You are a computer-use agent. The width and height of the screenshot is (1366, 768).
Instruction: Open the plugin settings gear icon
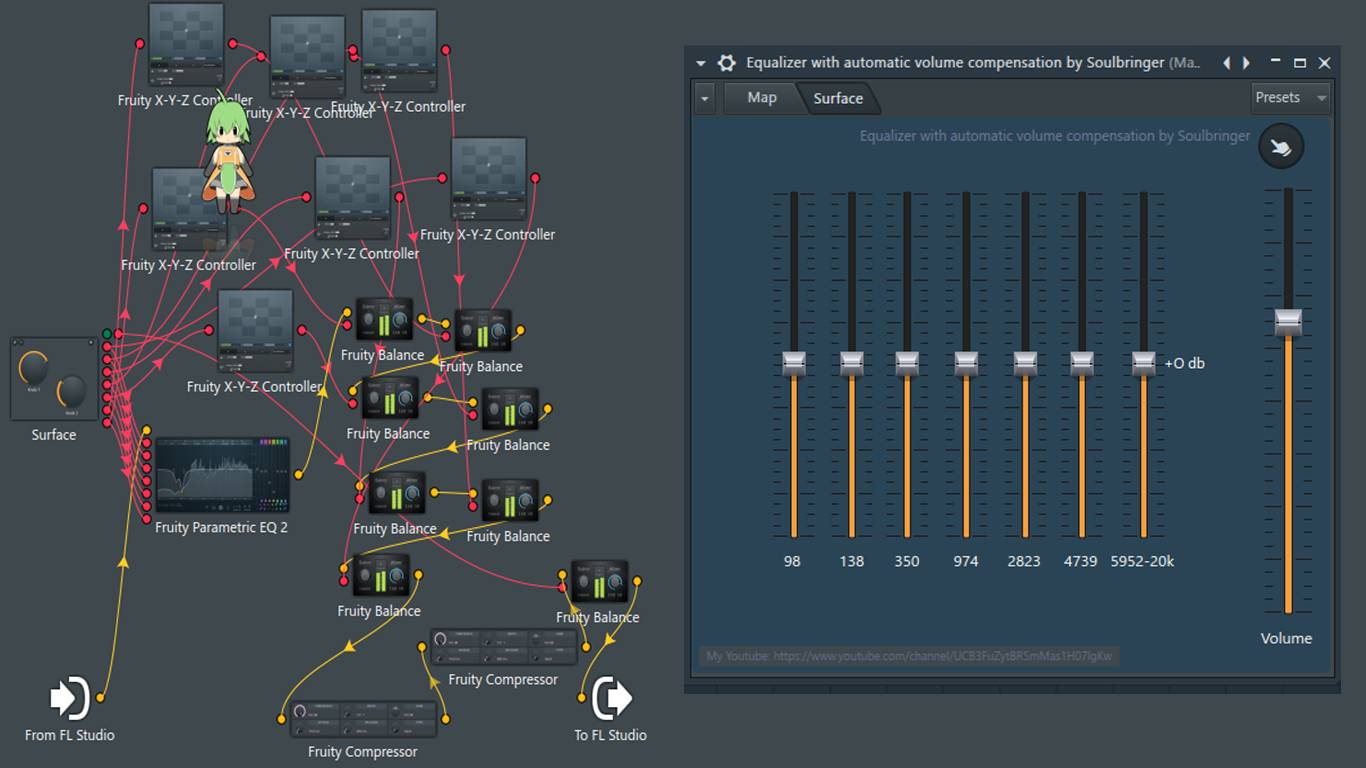tap(727, 62)
